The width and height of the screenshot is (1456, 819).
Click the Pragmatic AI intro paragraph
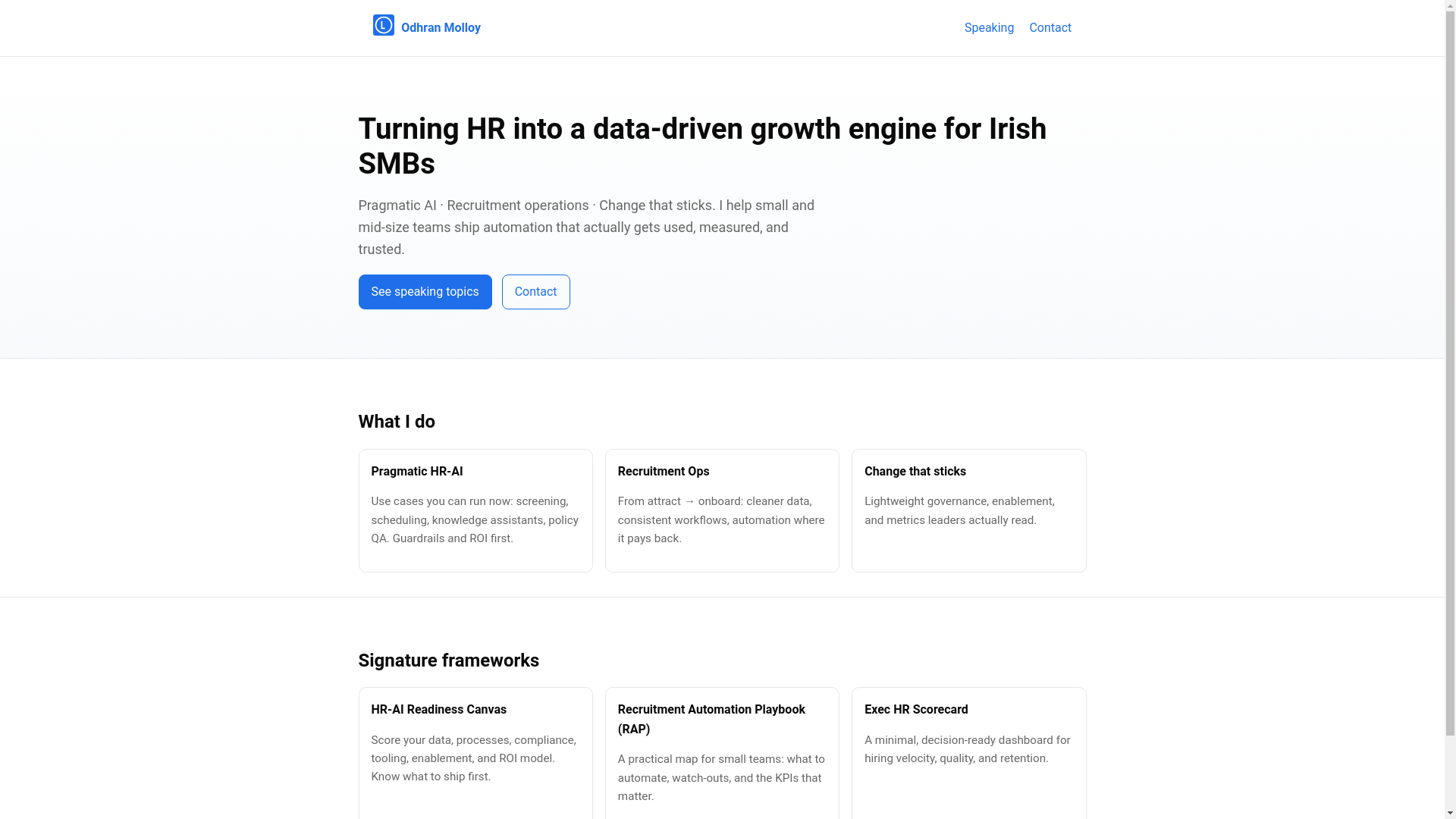(586, 227)
